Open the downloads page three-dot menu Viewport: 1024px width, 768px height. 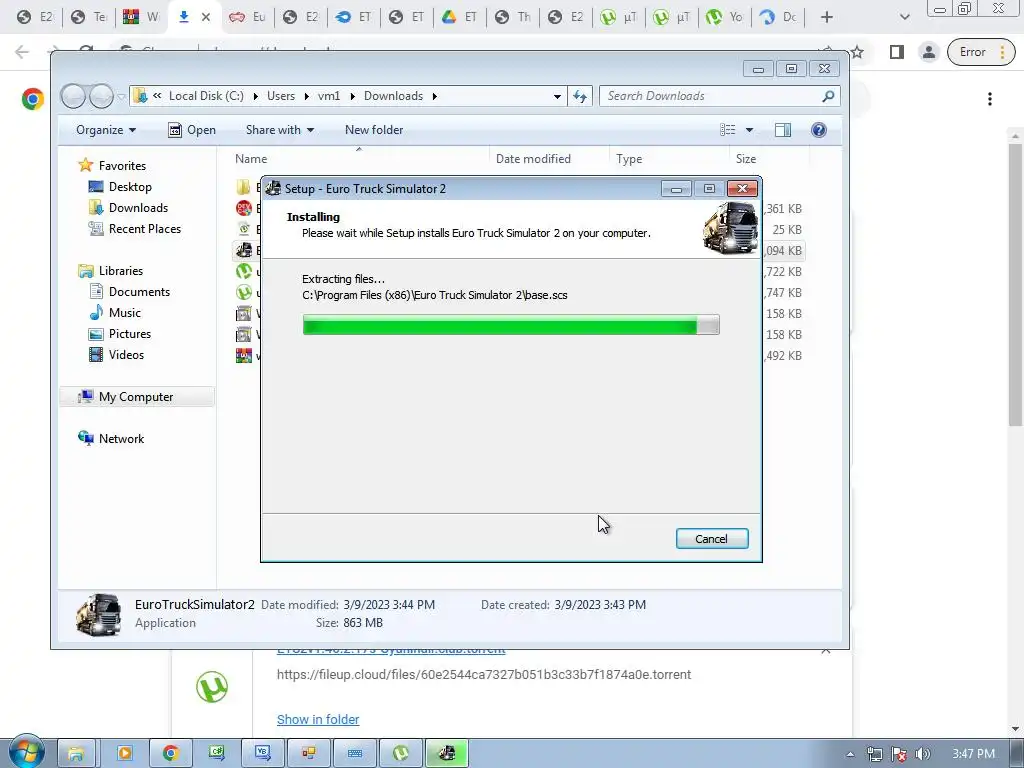pos(990,99)
